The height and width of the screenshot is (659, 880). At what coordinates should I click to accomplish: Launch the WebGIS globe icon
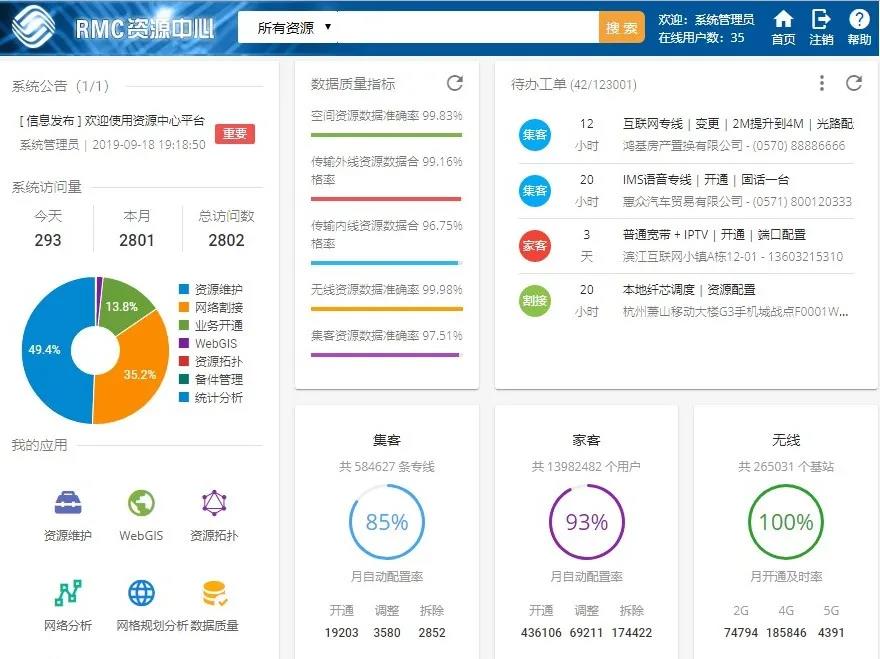[141, 503]
